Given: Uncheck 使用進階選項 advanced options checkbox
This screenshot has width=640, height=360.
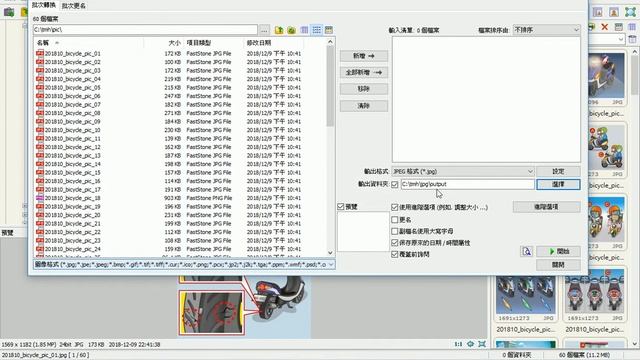Looking at the screenshot, I should point(395,207).
